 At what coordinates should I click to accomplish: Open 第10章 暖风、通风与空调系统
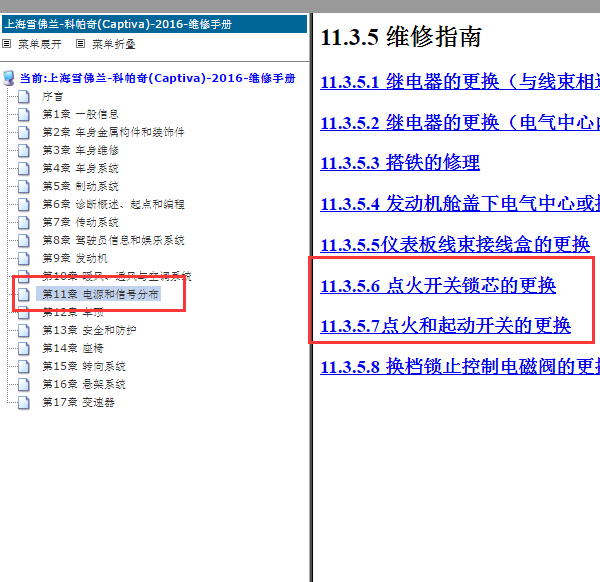pyautogui.click(x=117, y=276)
